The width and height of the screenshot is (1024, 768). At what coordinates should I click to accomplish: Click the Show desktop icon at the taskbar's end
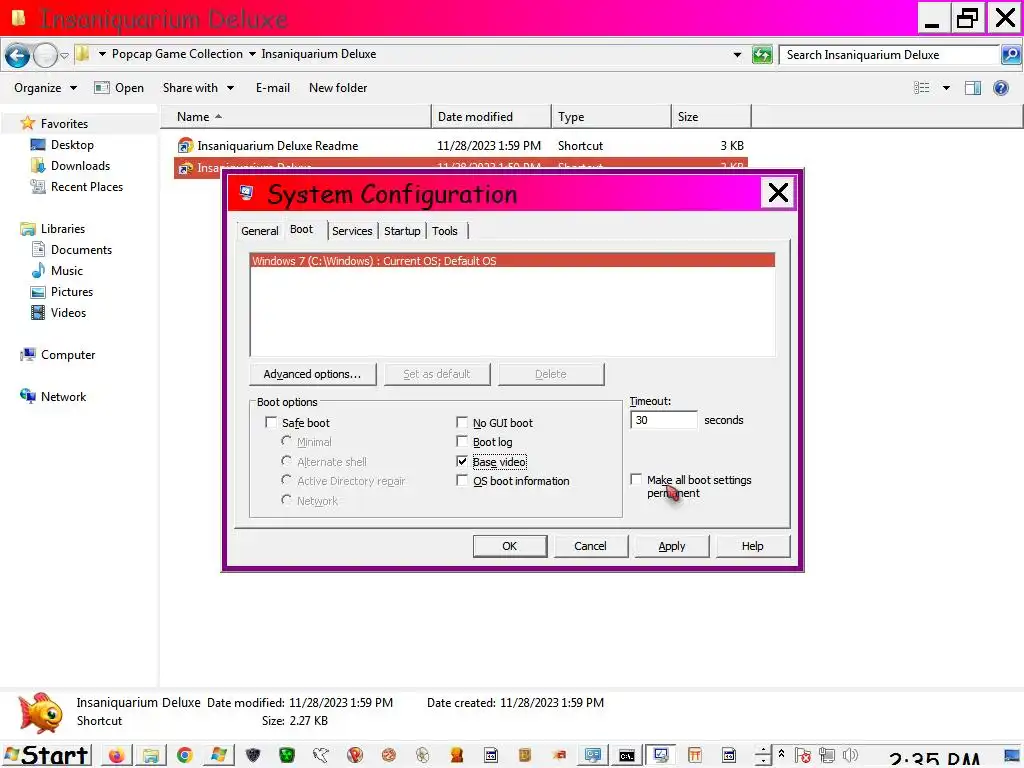(x=1012, y=756)
